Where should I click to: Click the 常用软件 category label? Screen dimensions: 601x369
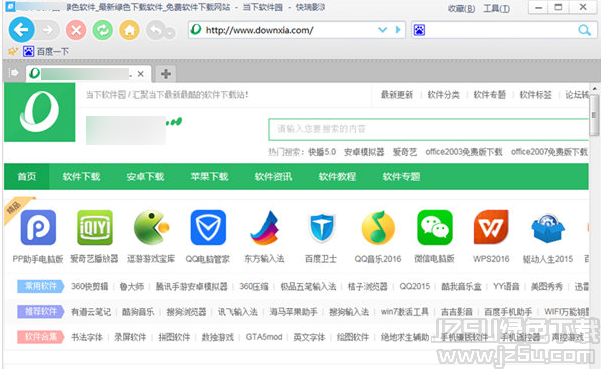pos(41,286)
